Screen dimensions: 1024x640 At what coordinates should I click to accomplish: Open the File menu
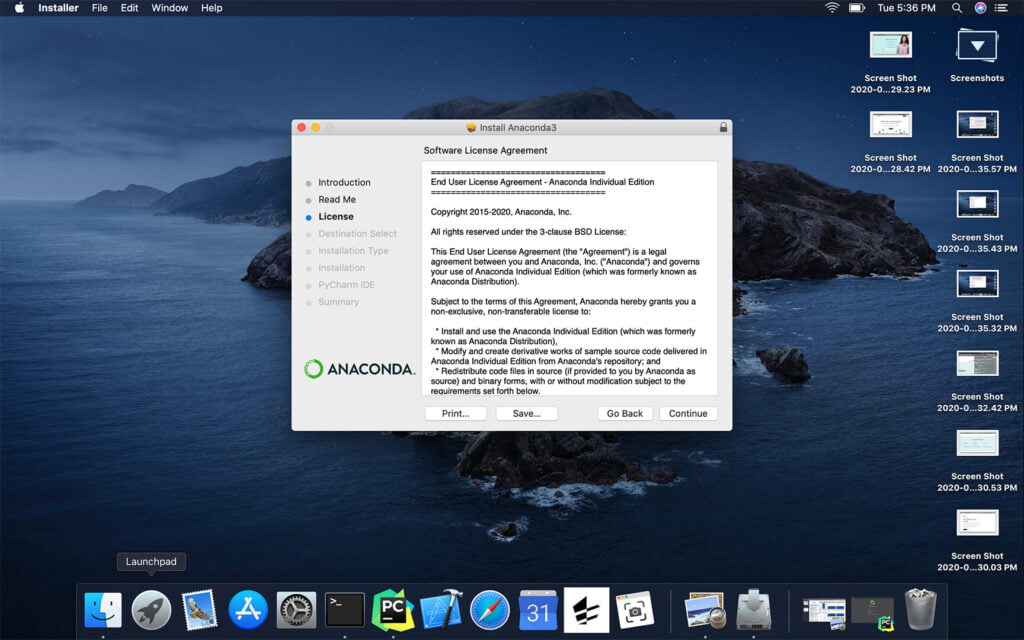(99, 8)
